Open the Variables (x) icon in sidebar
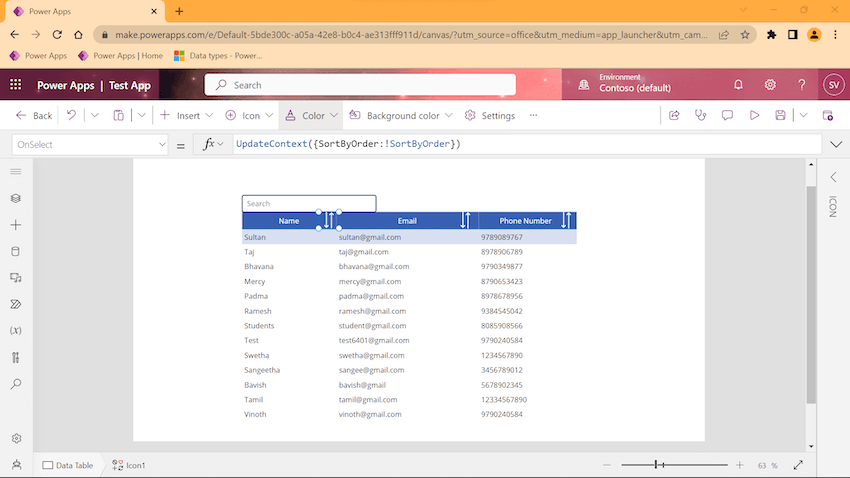 pos(16,331)
